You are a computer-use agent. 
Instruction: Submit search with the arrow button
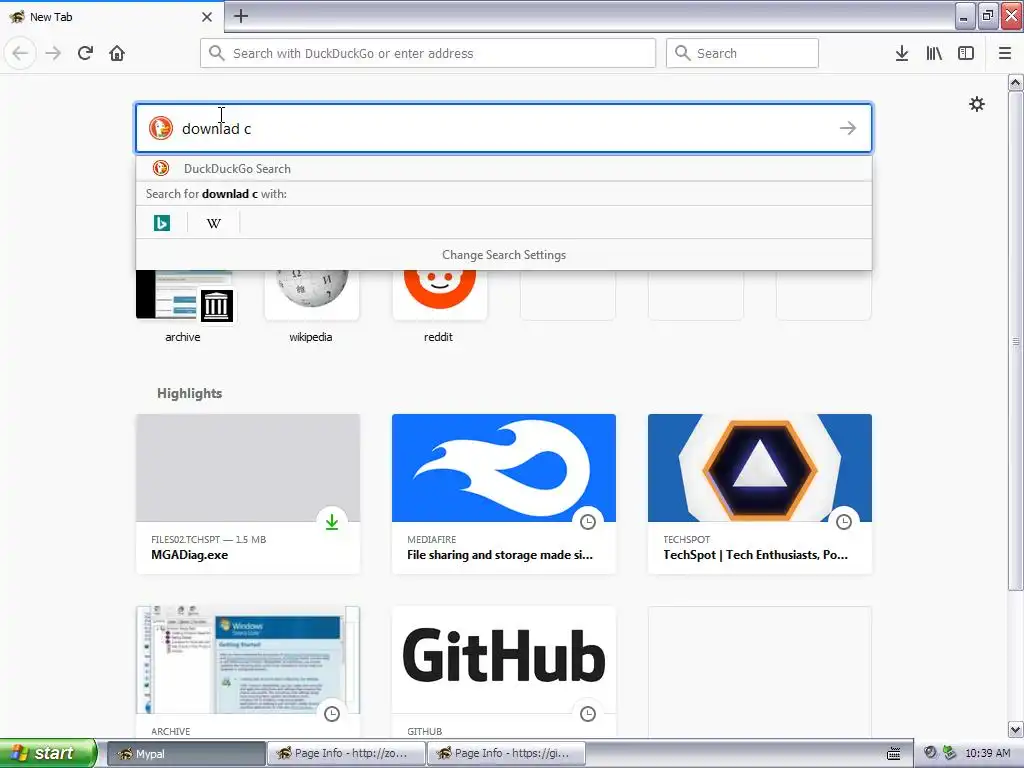[848, 128]
